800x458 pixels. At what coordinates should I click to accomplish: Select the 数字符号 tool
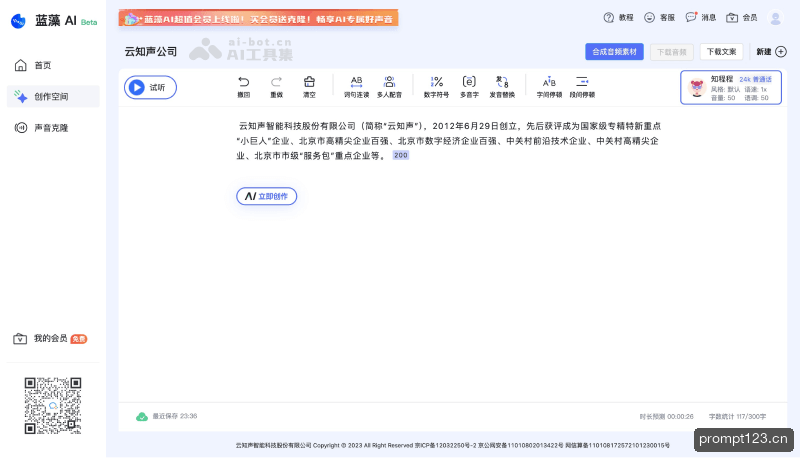(x=436, y=87)
